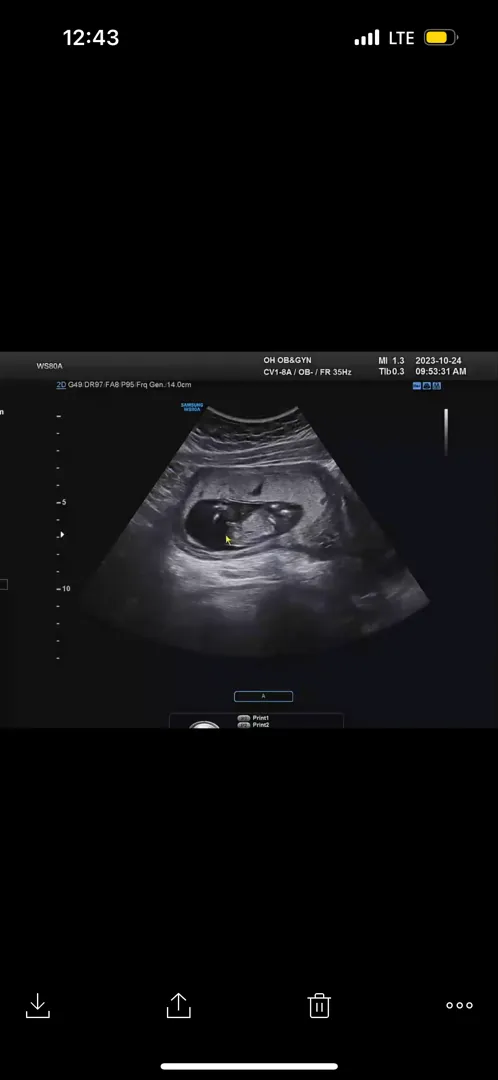The width and height of the screenshot is (498, 1080).
Task: Click the TIb 0.3 value
Action: tap(391, 371)
